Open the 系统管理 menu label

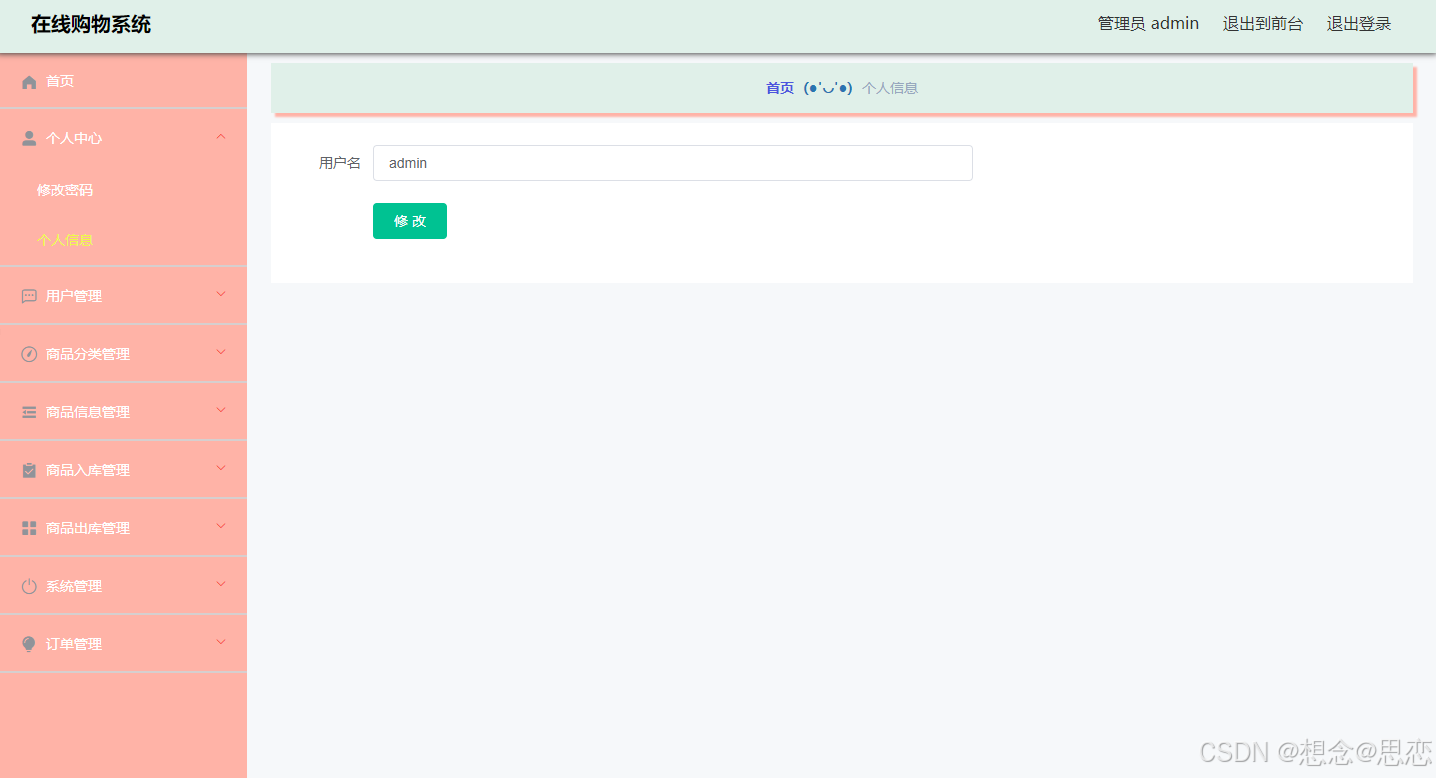click(x=74, y=586)
